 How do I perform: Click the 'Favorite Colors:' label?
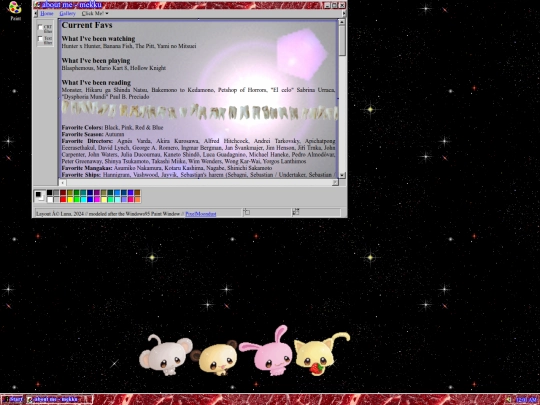[82, 127]
